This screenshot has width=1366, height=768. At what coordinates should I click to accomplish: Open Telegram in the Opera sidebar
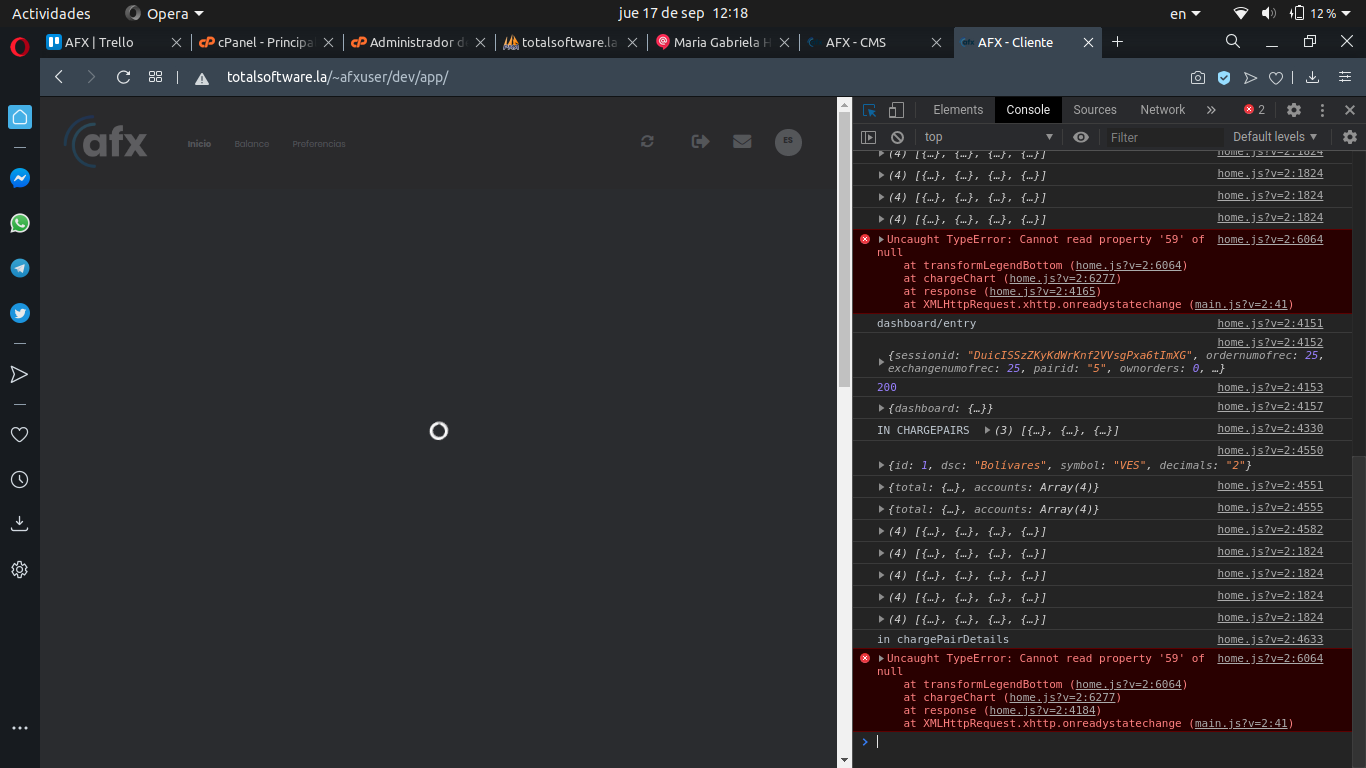click(x=20, y=268)
